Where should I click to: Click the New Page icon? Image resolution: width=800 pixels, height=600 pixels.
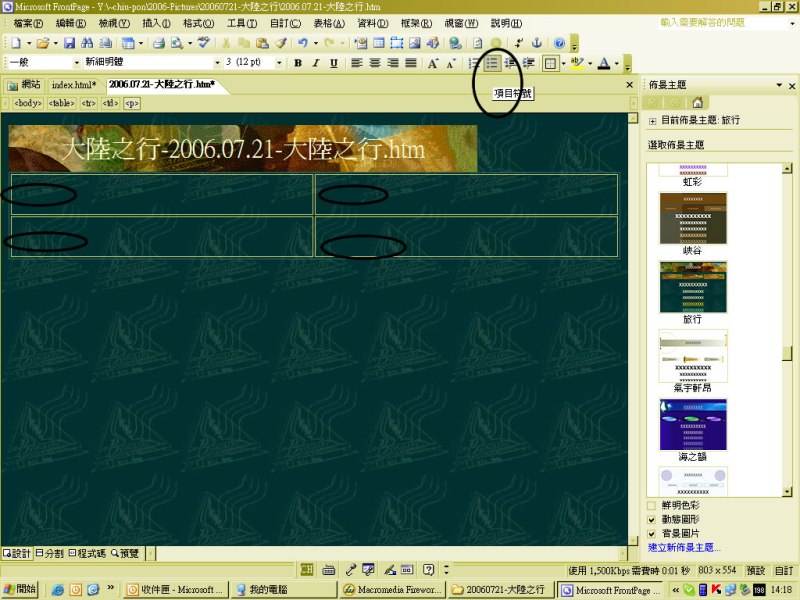click(16, 43)
